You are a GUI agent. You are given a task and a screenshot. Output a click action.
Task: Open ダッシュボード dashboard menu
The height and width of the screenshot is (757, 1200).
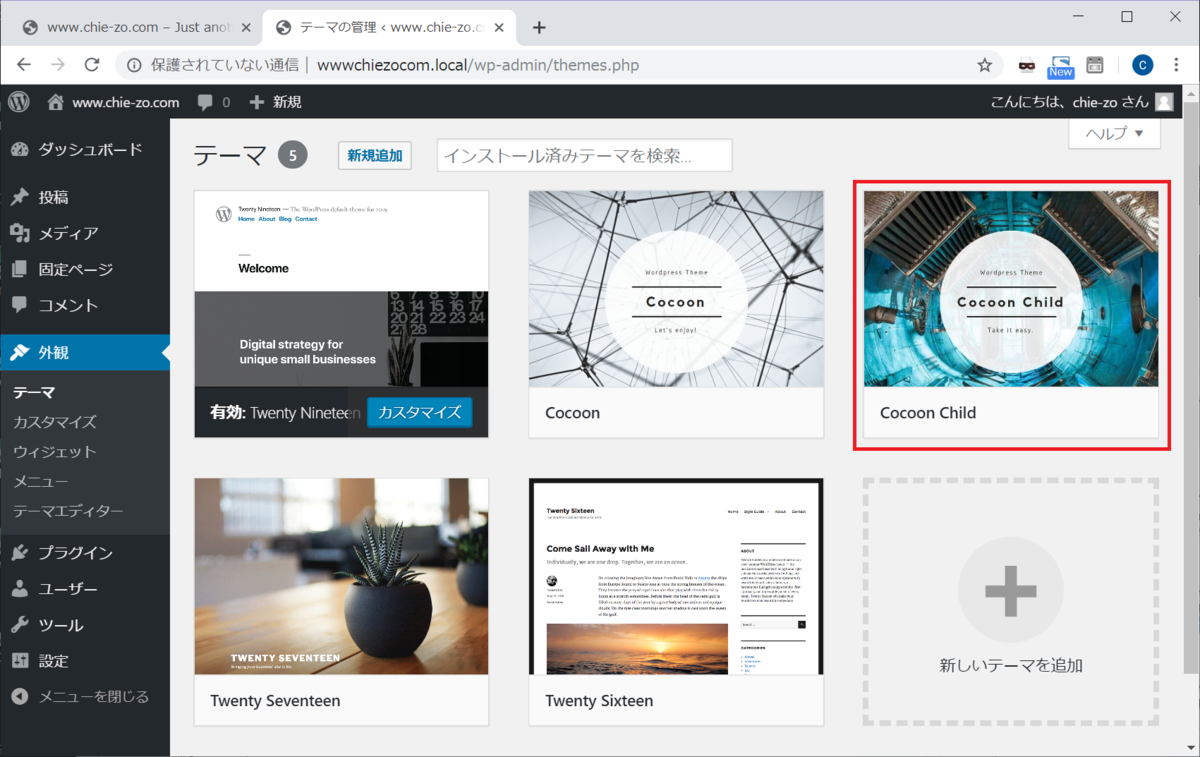(85, 150)
